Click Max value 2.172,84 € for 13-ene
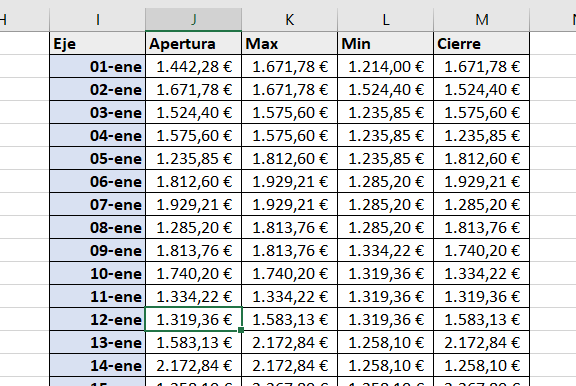 point(289,343)
